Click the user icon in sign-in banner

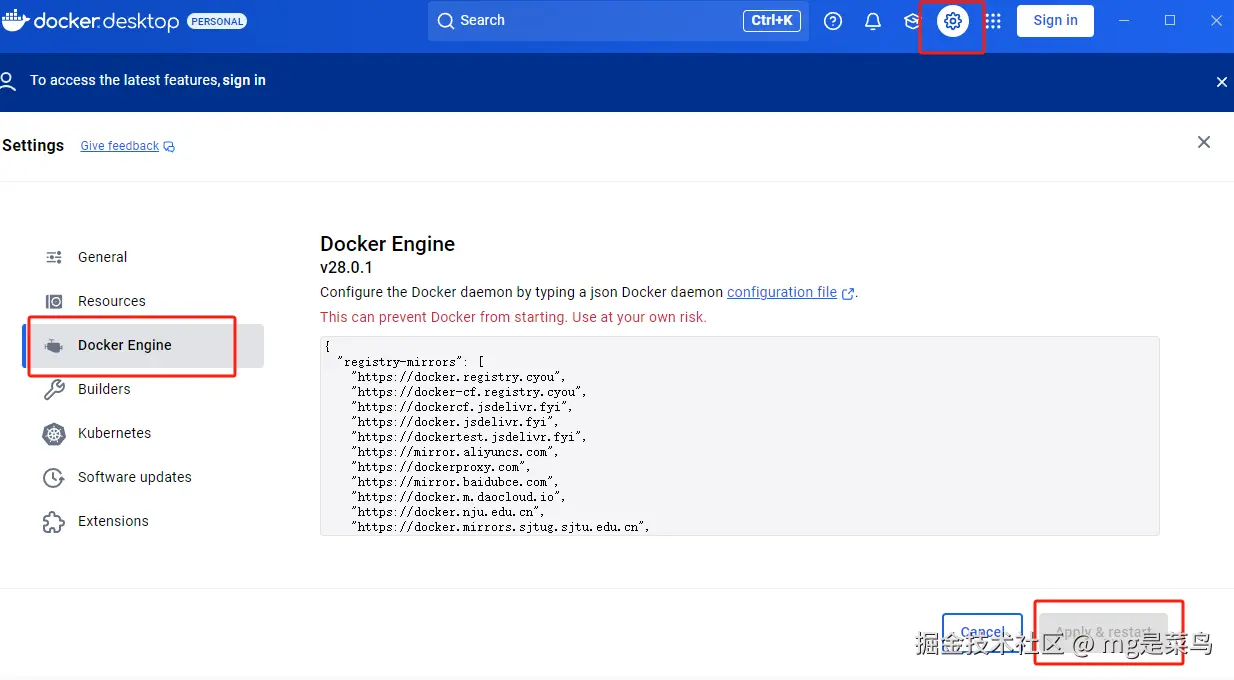(x=6, y=80)
